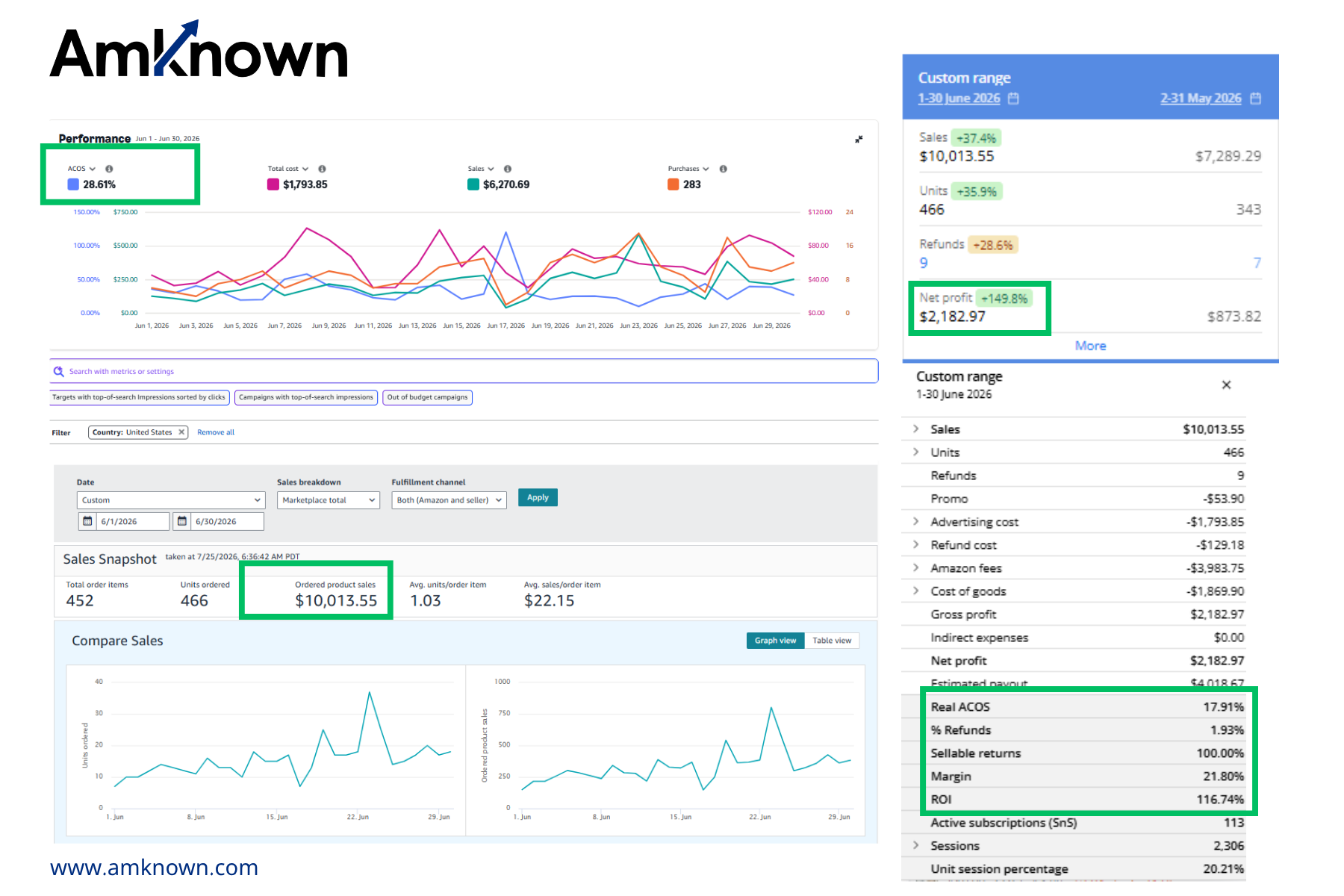Click the info icon beside Purchases metric
Viewport: 1344px width, 896px height.
coord(723,169)
